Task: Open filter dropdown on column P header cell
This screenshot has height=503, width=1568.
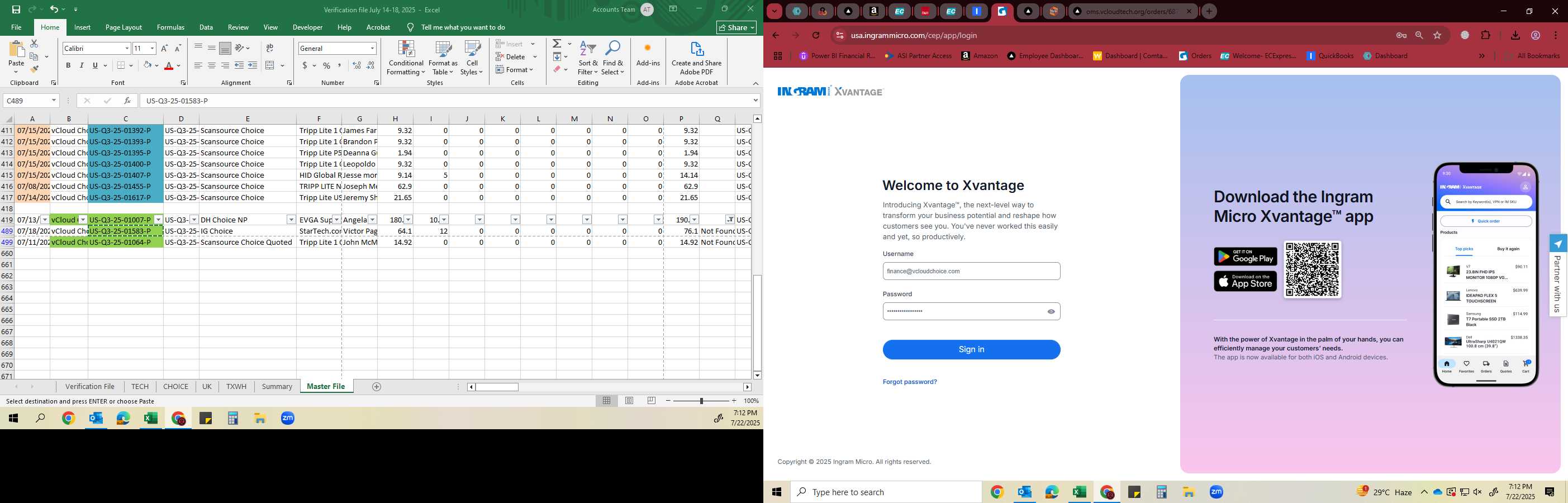Action: [x=695, y=220]
